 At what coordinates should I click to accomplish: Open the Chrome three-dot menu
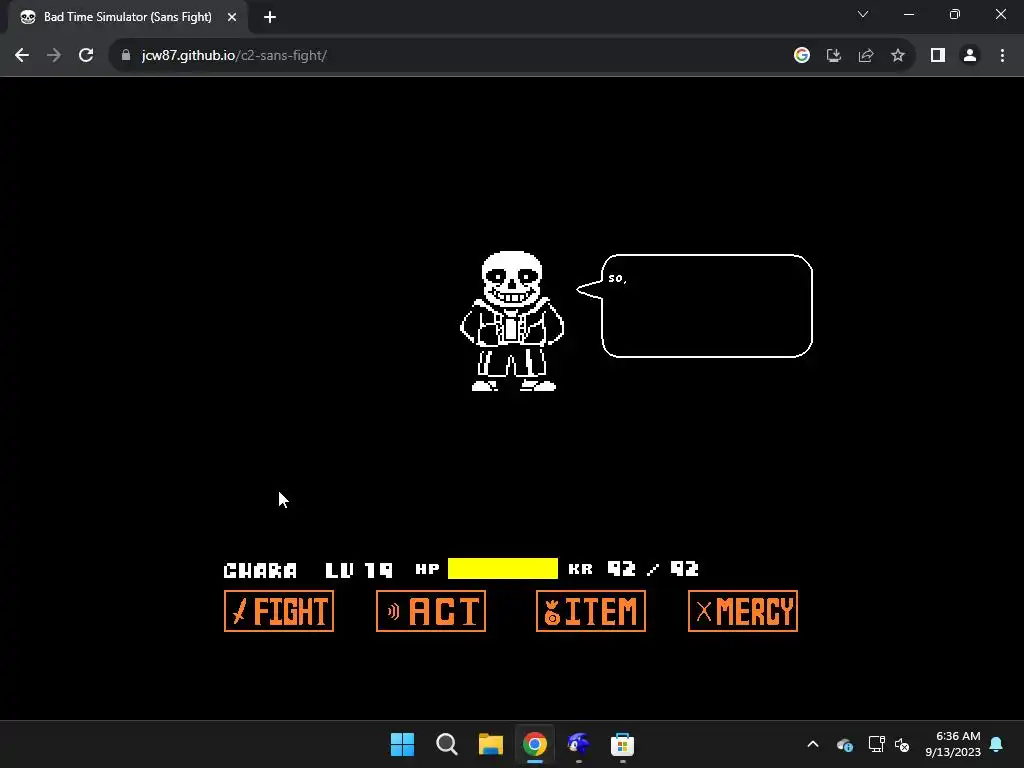pos(1002,56)
